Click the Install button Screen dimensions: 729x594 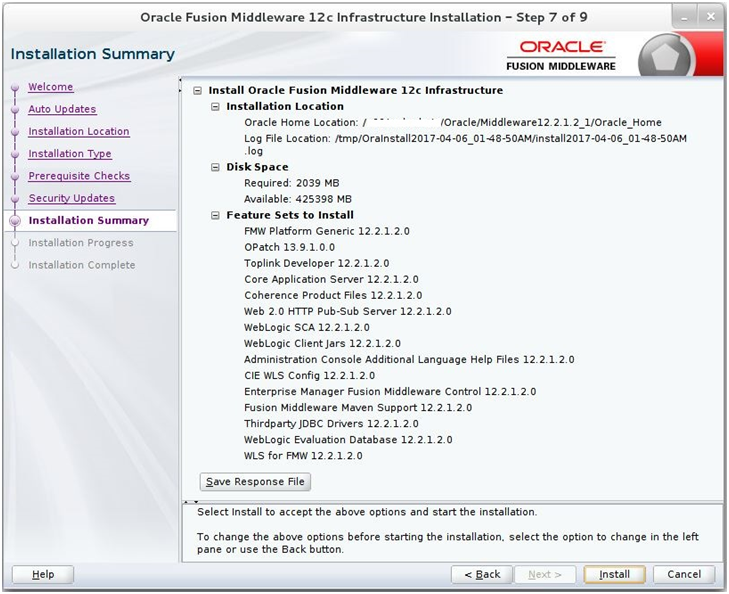[x=614, y=574]
